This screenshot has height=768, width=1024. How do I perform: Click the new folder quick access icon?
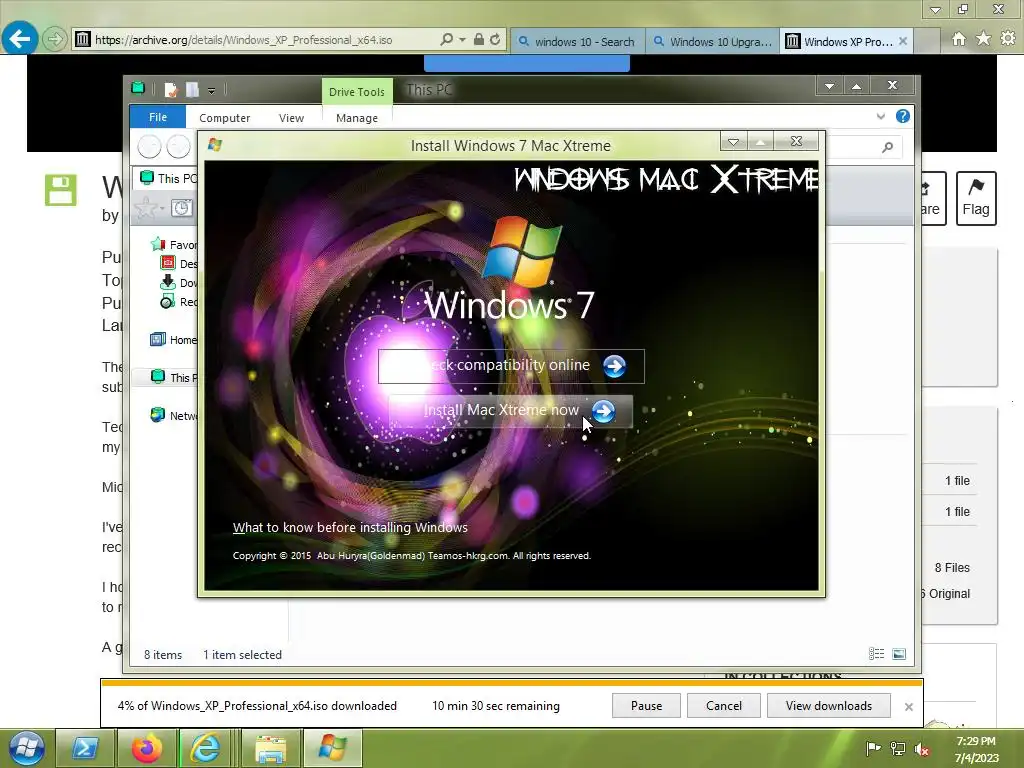[x=192, y=89]
